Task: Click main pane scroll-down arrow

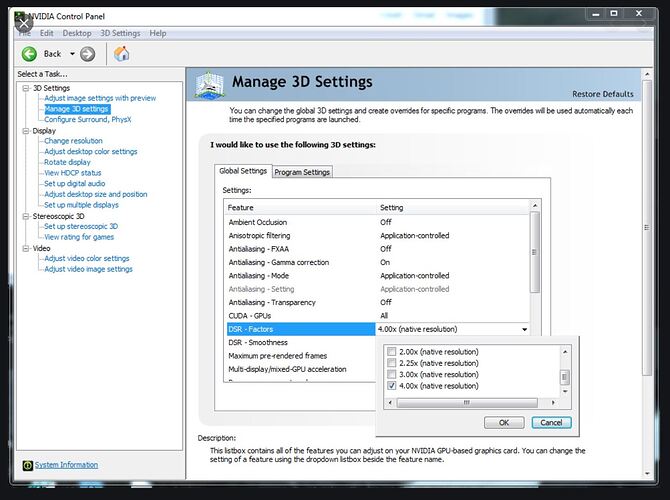Action: pos(647,474)
